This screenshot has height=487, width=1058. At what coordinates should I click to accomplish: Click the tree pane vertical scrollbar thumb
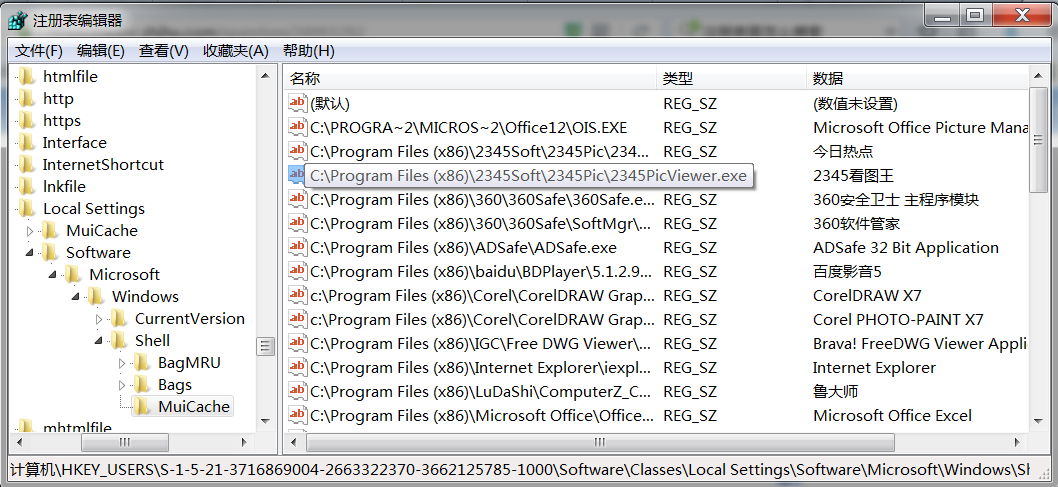(x=266, y=347)
